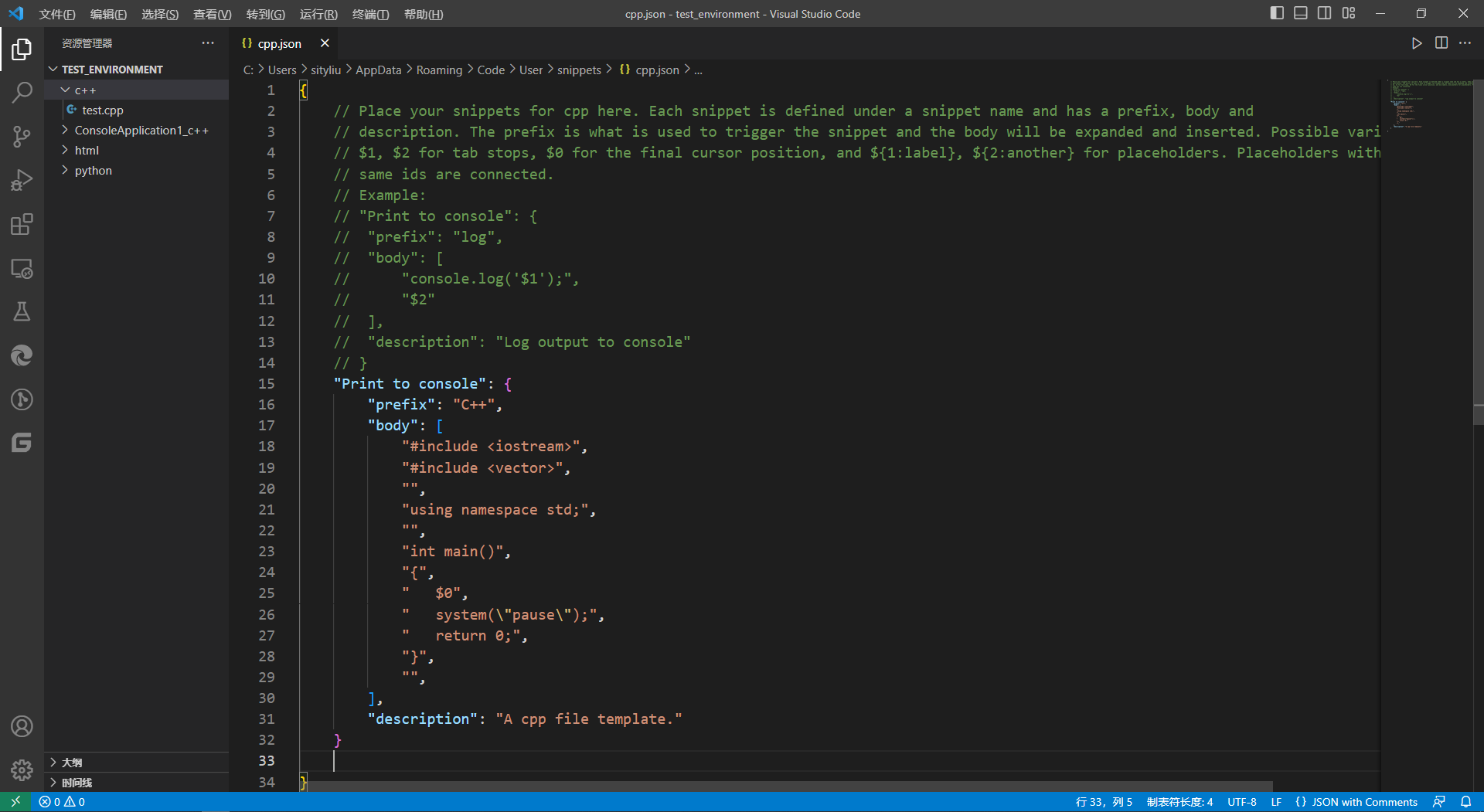Click snippets in the breadcrumb path

(x=579, y=70)
